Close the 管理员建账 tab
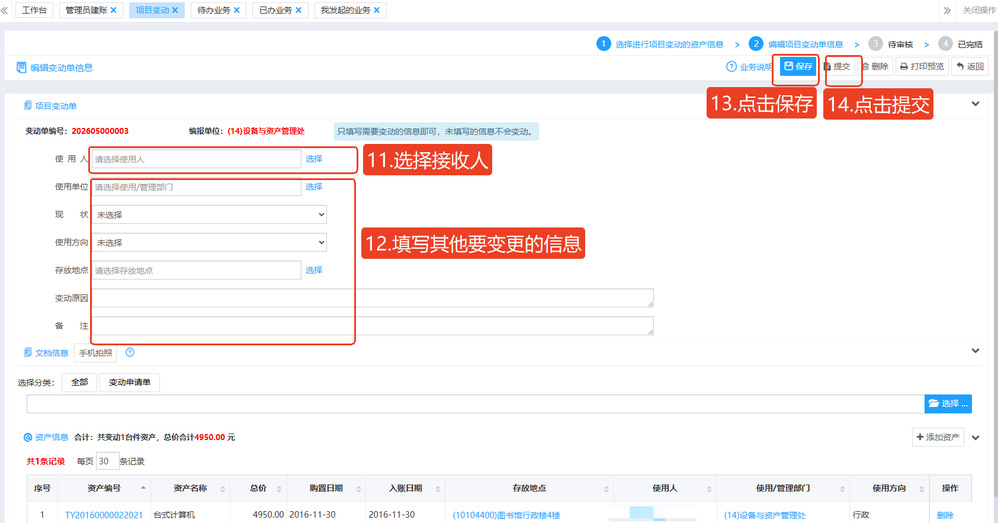 tap(113, 10)
